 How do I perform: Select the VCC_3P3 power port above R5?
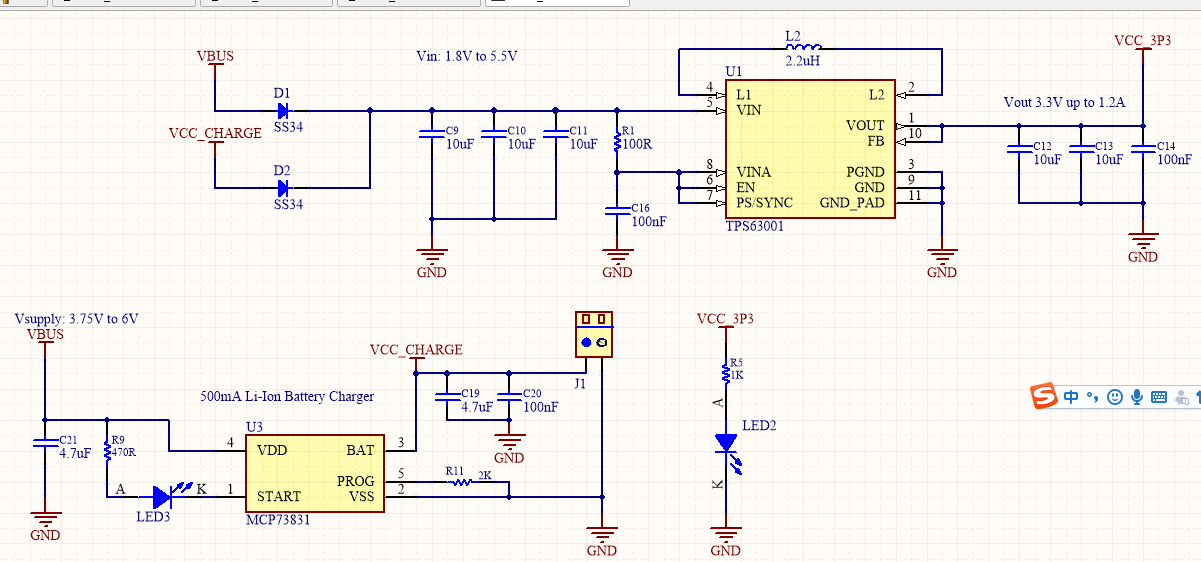coord(726,326)
